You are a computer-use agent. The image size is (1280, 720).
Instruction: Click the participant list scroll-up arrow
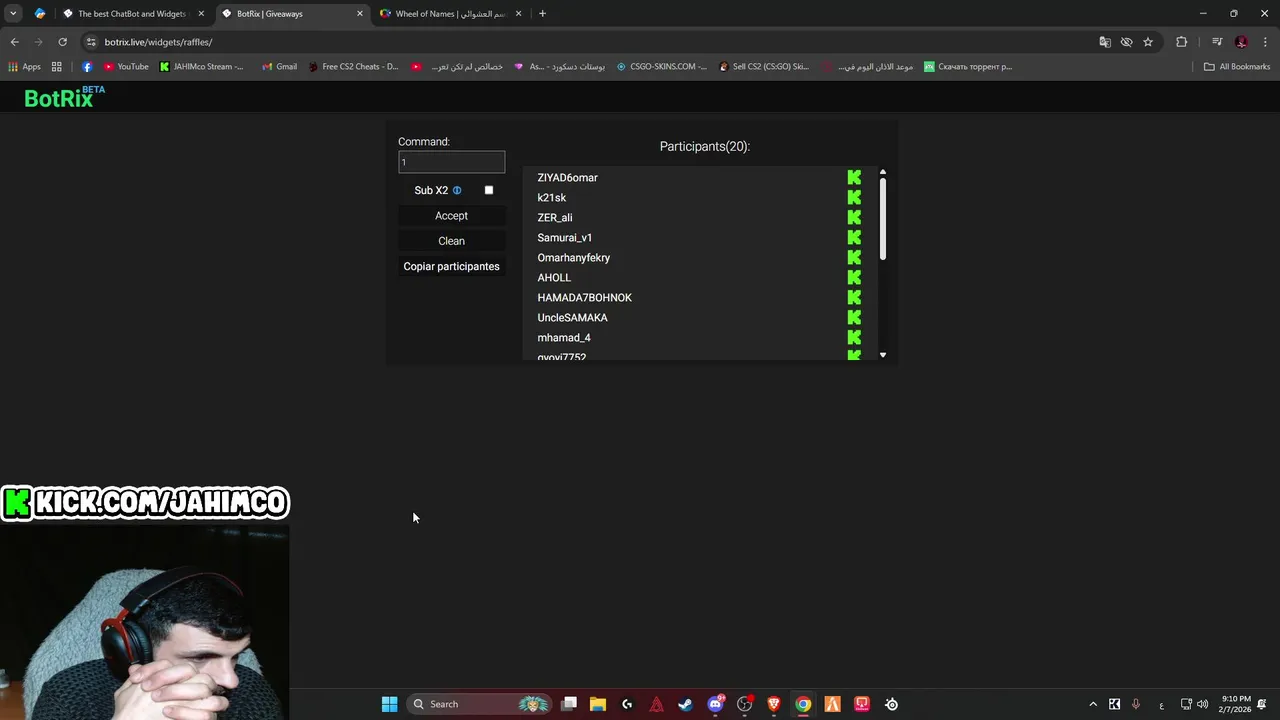click(883, 172)
